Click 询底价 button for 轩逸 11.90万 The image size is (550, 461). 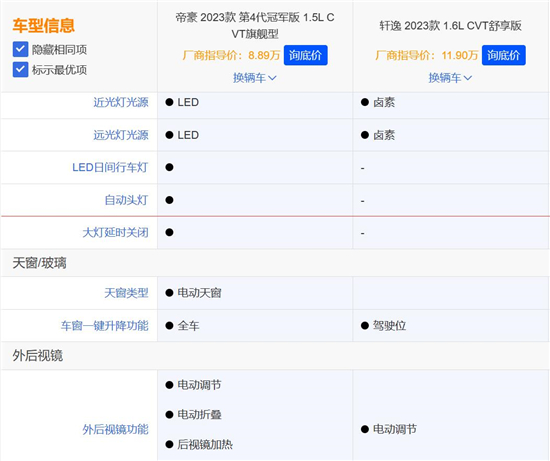503,55
